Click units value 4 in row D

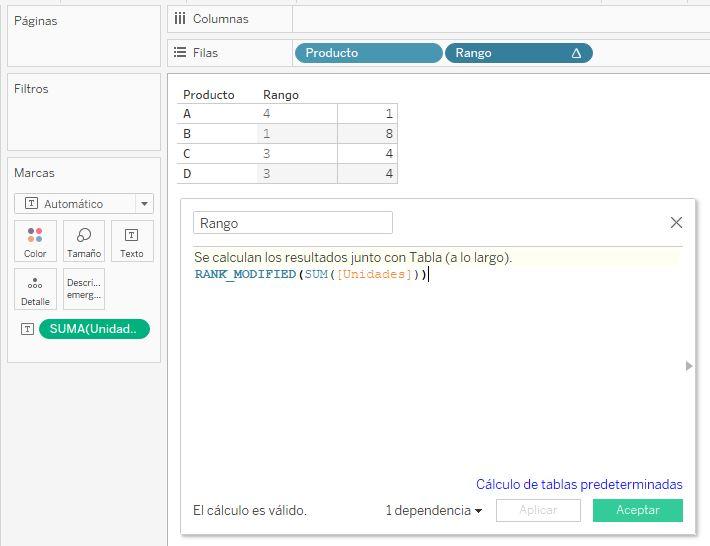tap(389, 173)
